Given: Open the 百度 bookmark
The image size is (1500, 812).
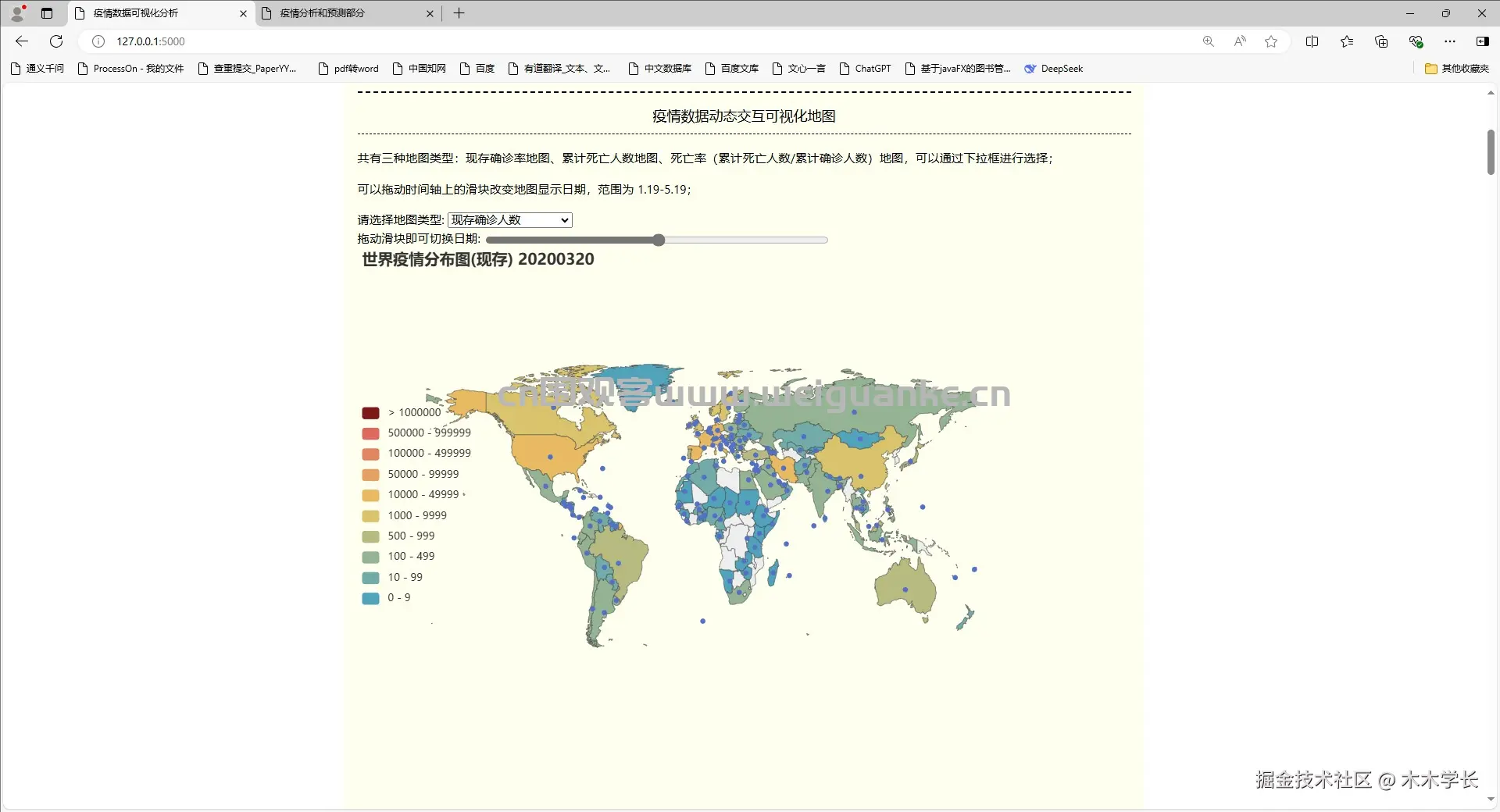Looking at the screenshot, I should (x=477, y=69).
